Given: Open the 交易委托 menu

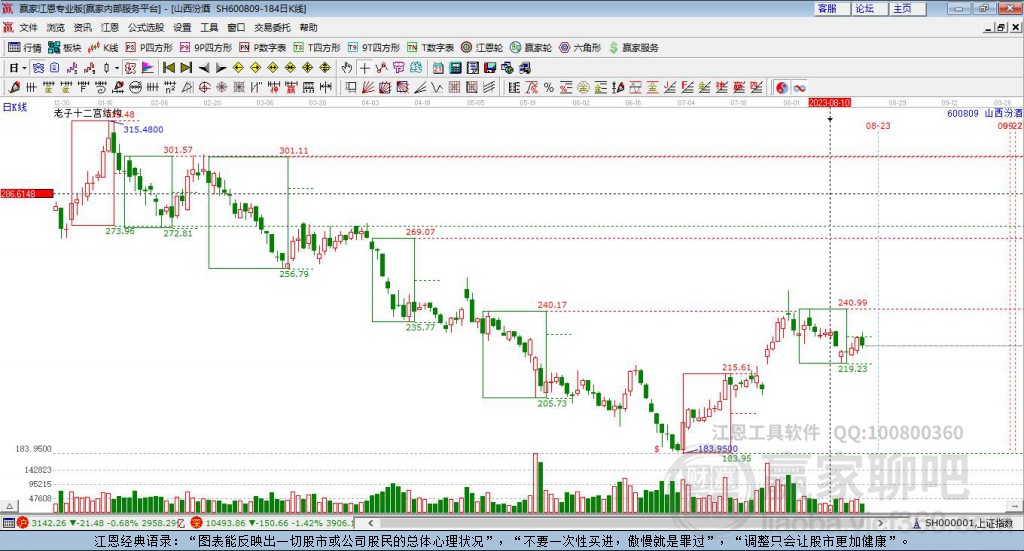Looking at the screenshot, I should click(272, 27).
